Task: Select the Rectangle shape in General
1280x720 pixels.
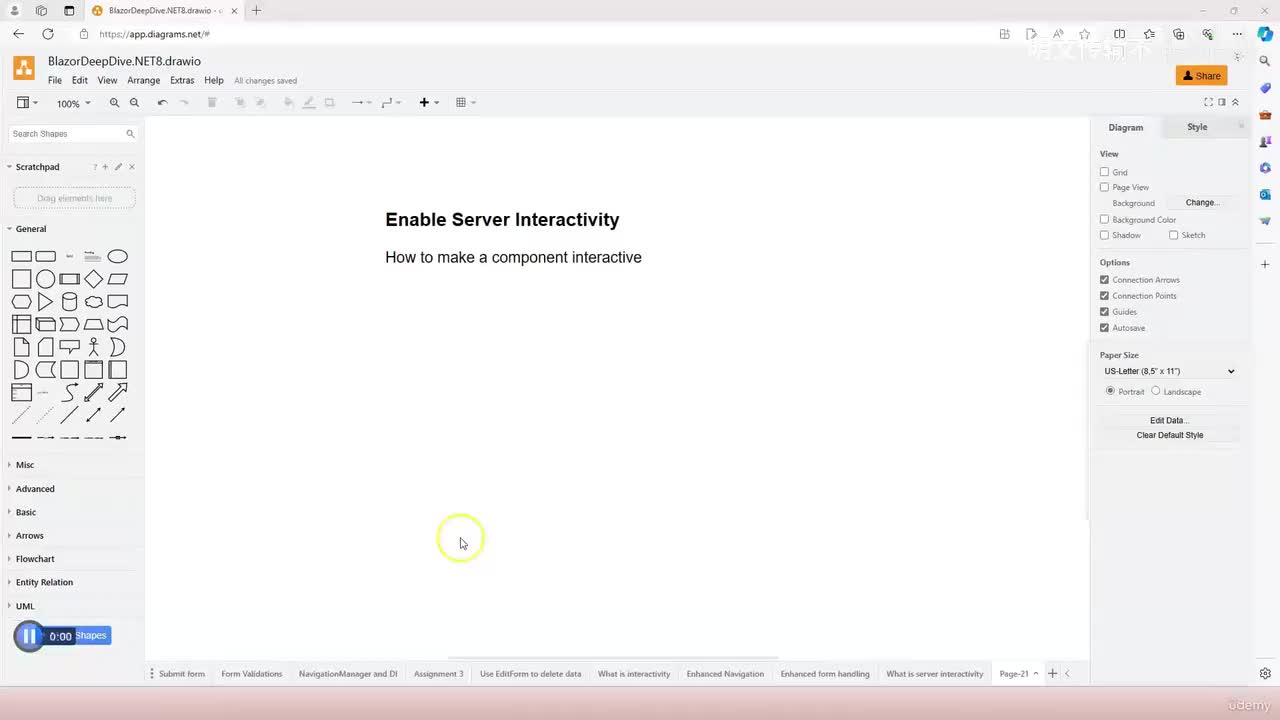Action: click(x=21, y=256)
